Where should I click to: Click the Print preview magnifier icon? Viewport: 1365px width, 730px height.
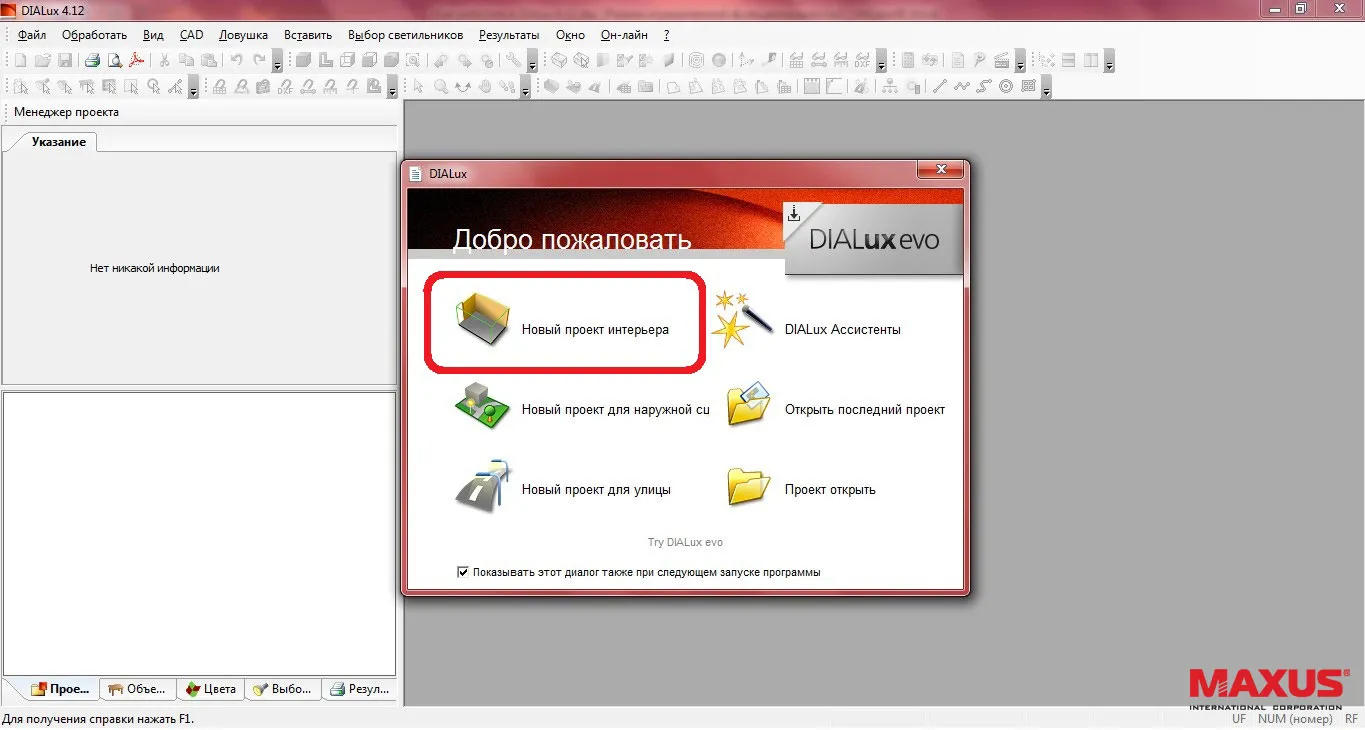point(115,61)
